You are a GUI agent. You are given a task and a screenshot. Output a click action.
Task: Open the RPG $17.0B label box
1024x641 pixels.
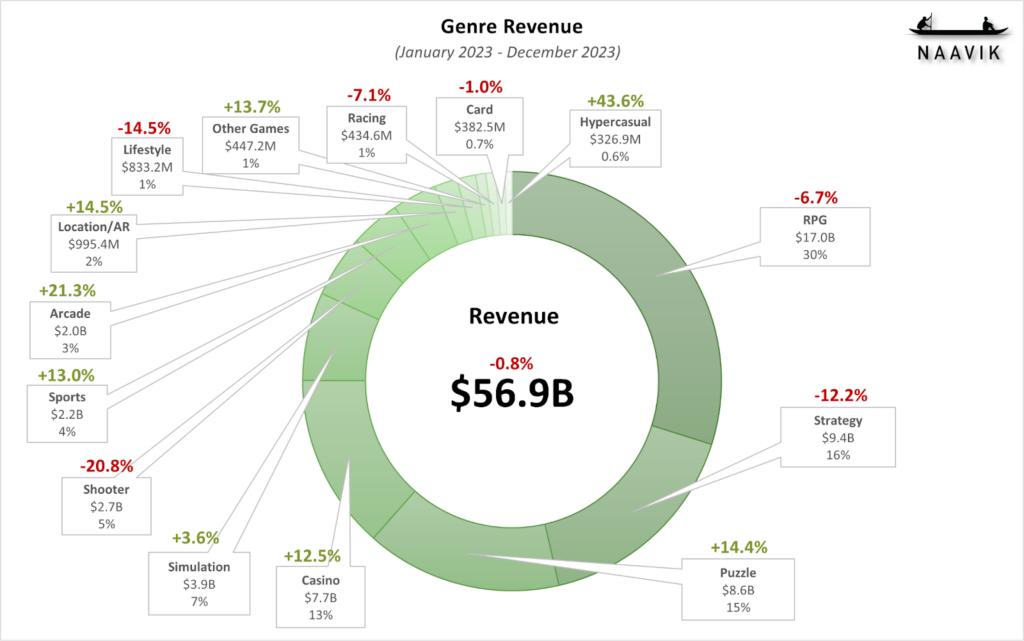814,236
